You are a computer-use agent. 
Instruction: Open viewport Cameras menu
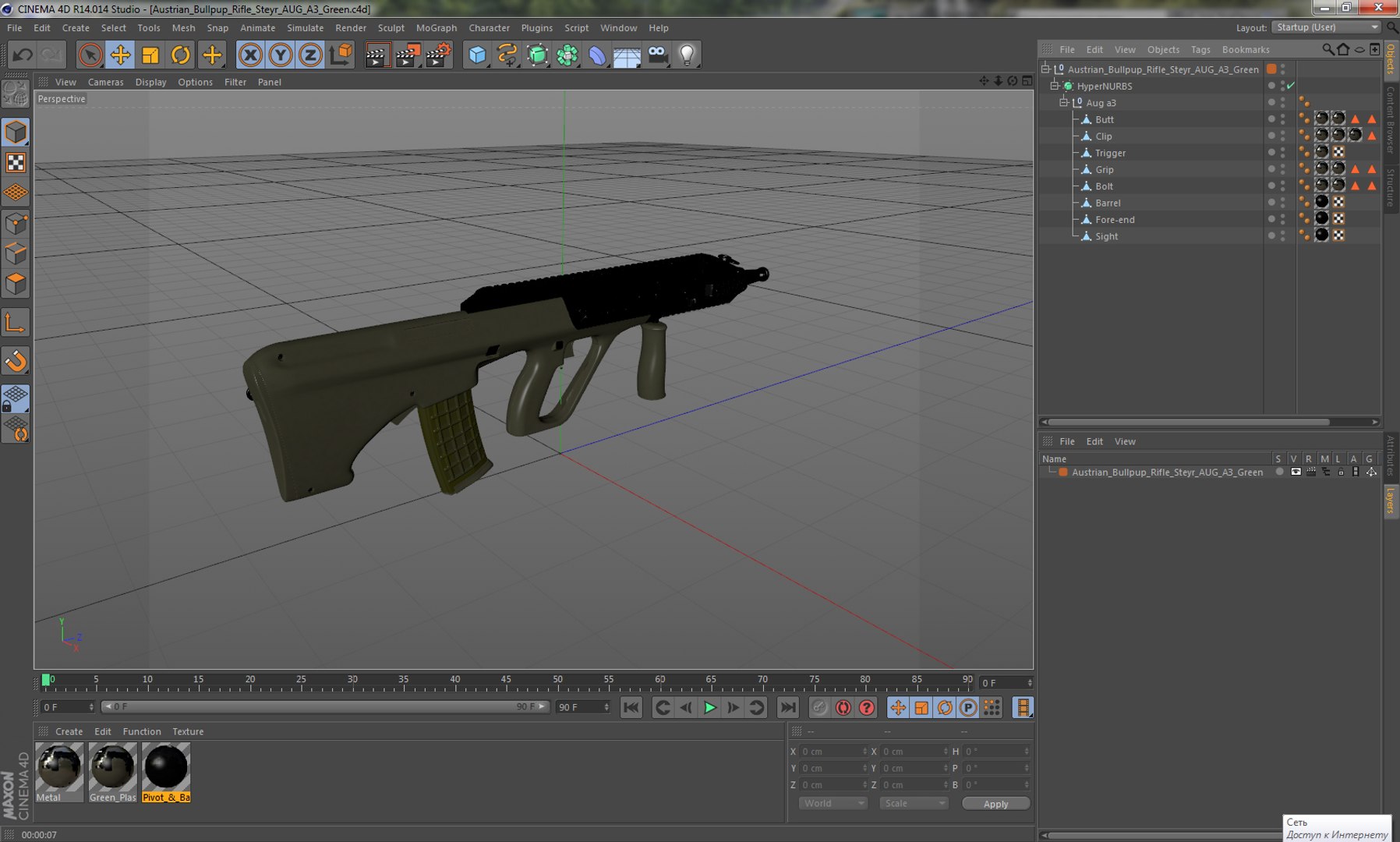(x=105, y=82)
